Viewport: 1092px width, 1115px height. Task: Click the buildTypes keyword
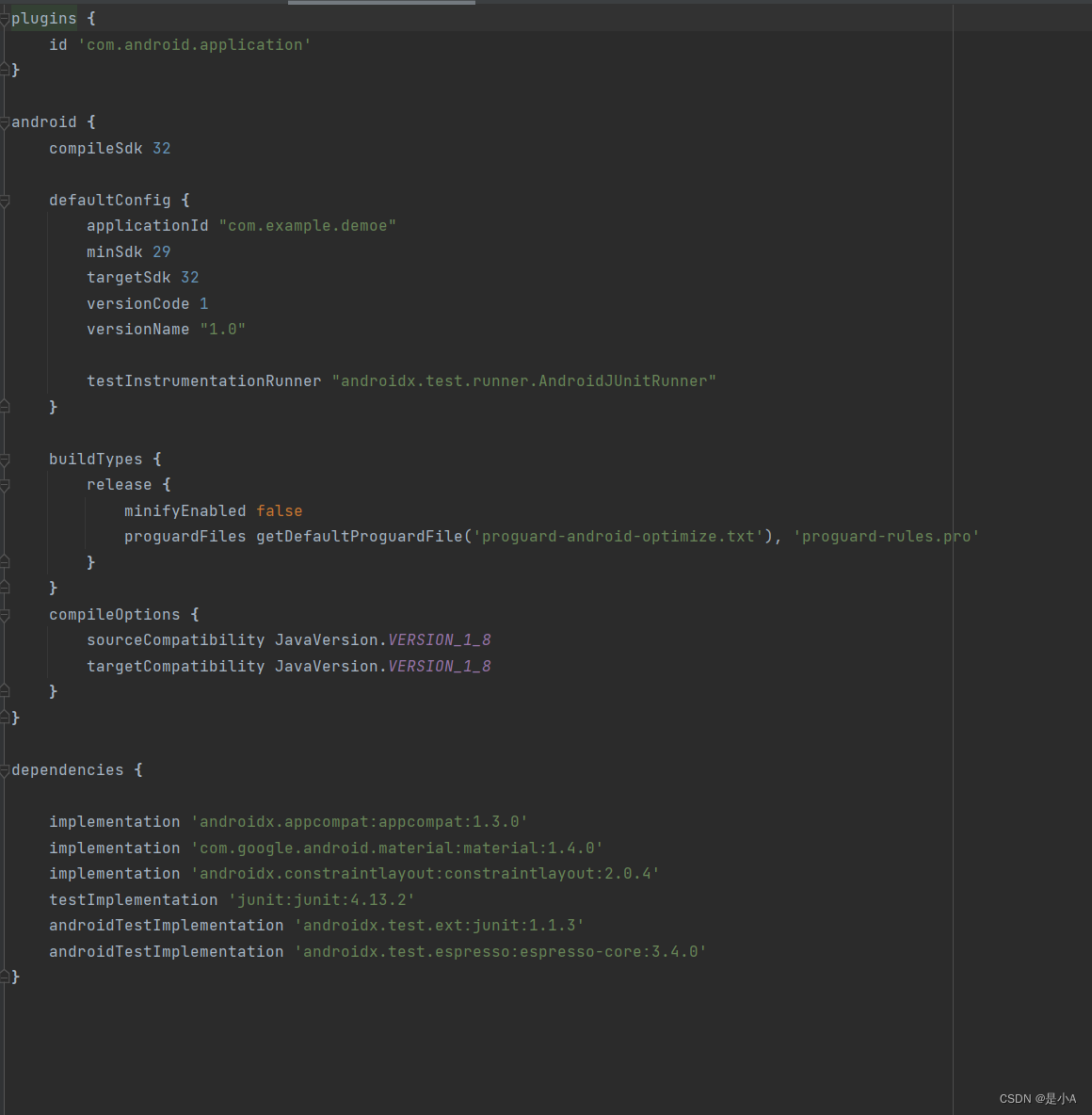point(96,460)
